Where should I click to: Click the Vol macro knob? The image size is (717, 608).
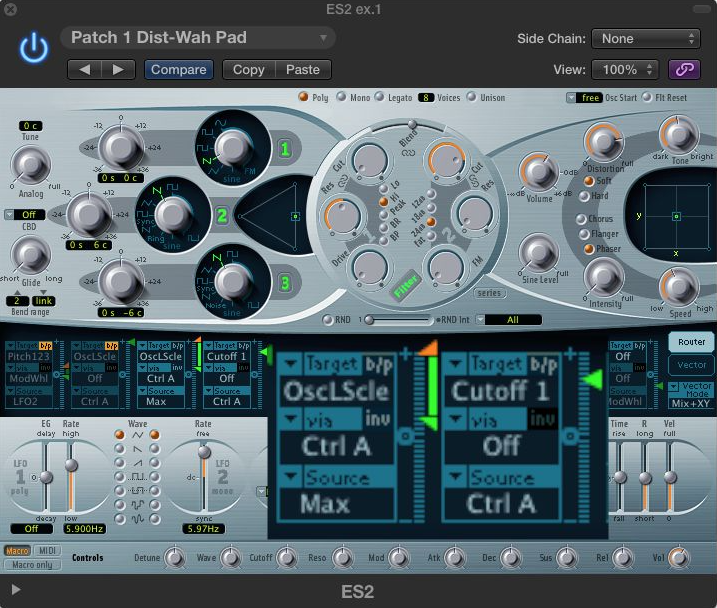click(x=679, y=558)
